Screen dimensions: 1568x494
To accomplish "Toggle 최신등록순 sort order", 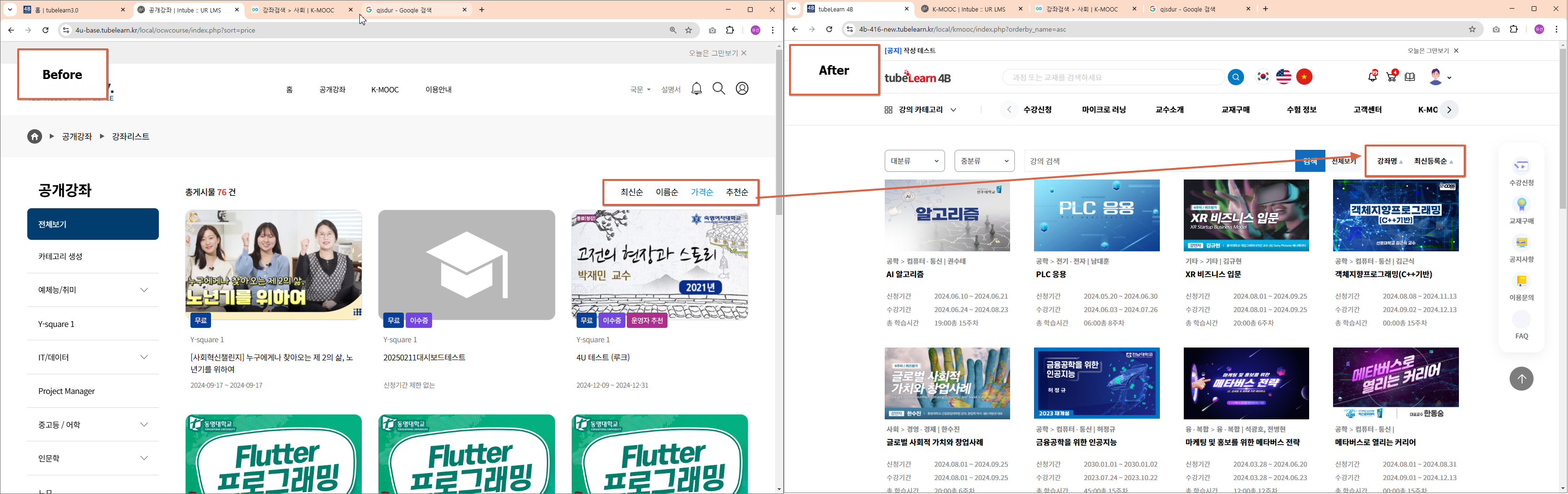I will click(x=1433, y=161).
